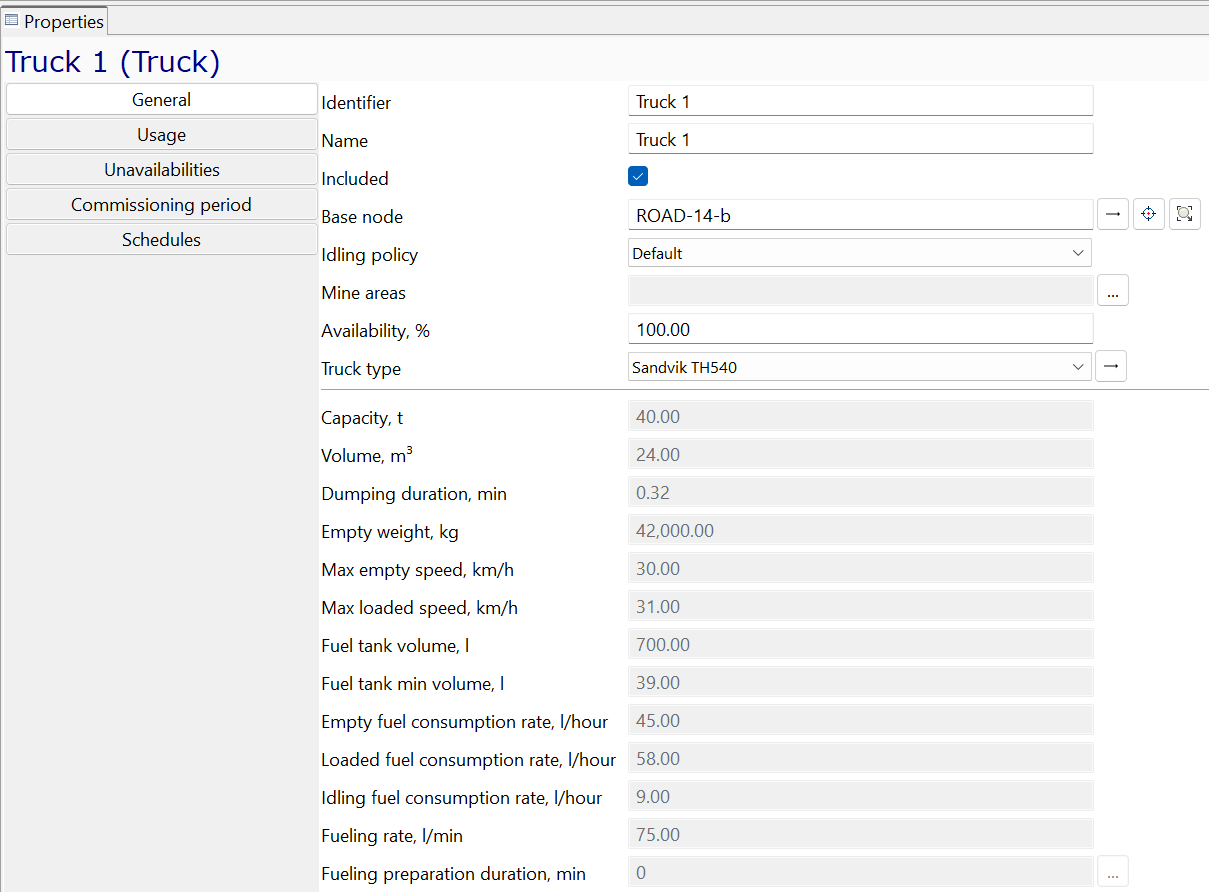Click the Fueling rate value 75.00

860,834
